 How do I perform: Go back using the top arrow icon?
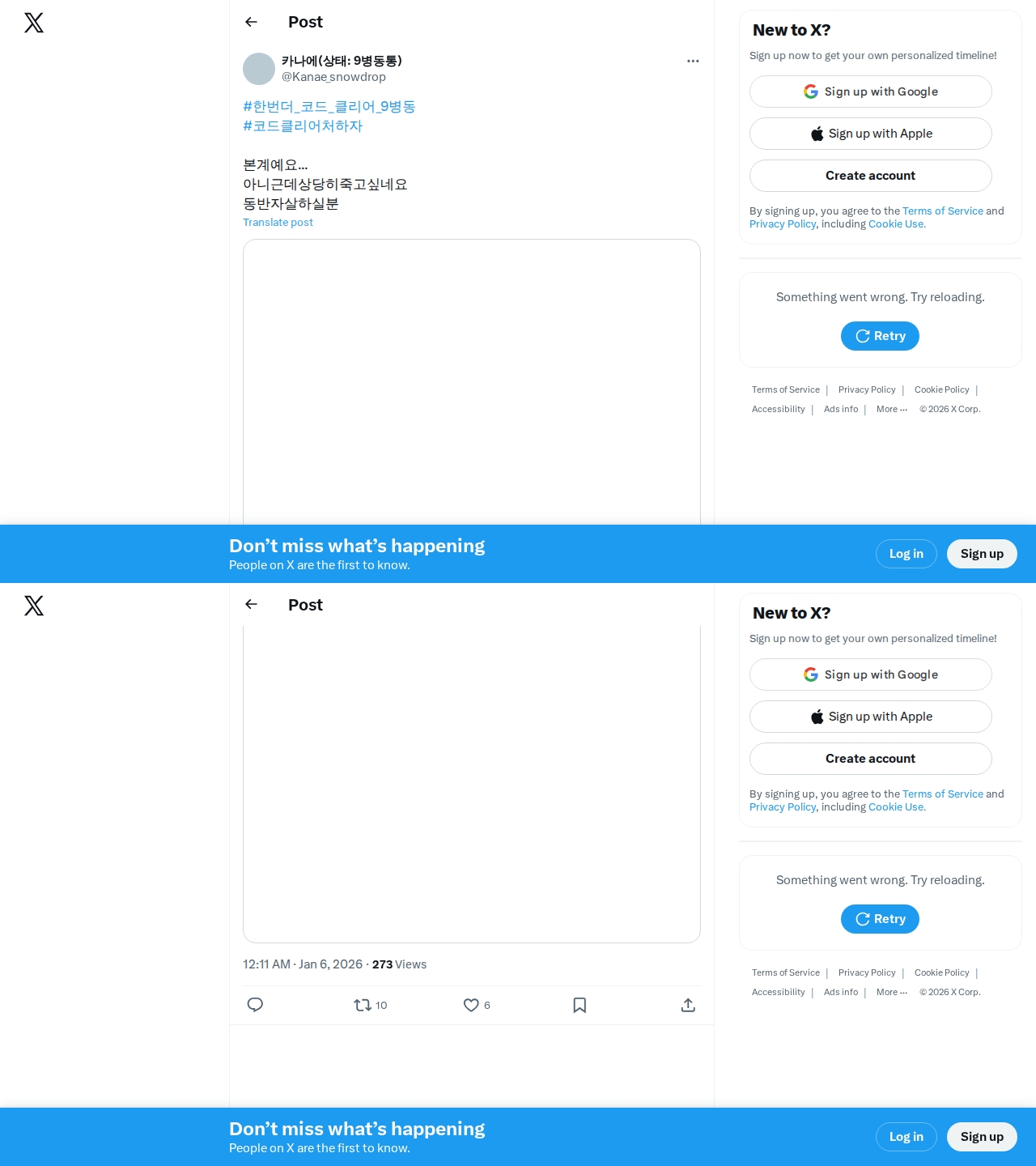click(x=251, y=22)
